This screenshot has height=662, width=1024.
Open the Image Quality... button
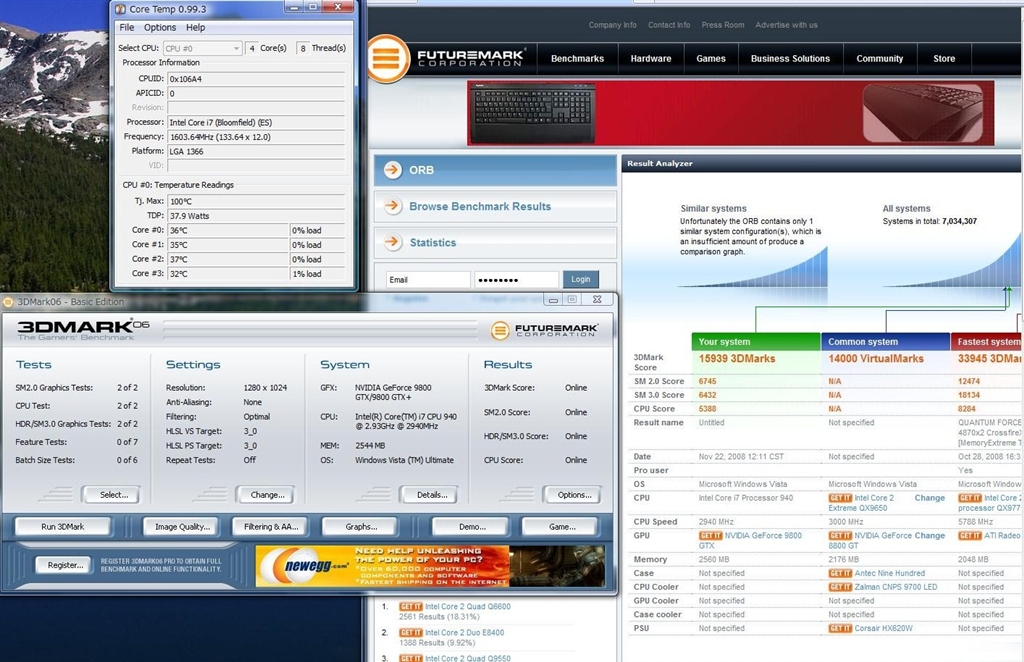182,526
